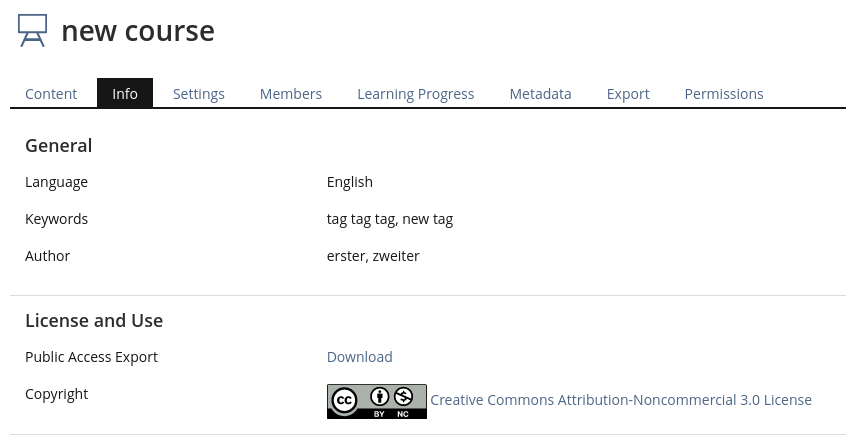Open the Settings tab
The image size is (846, 444).
coord(199,94)
